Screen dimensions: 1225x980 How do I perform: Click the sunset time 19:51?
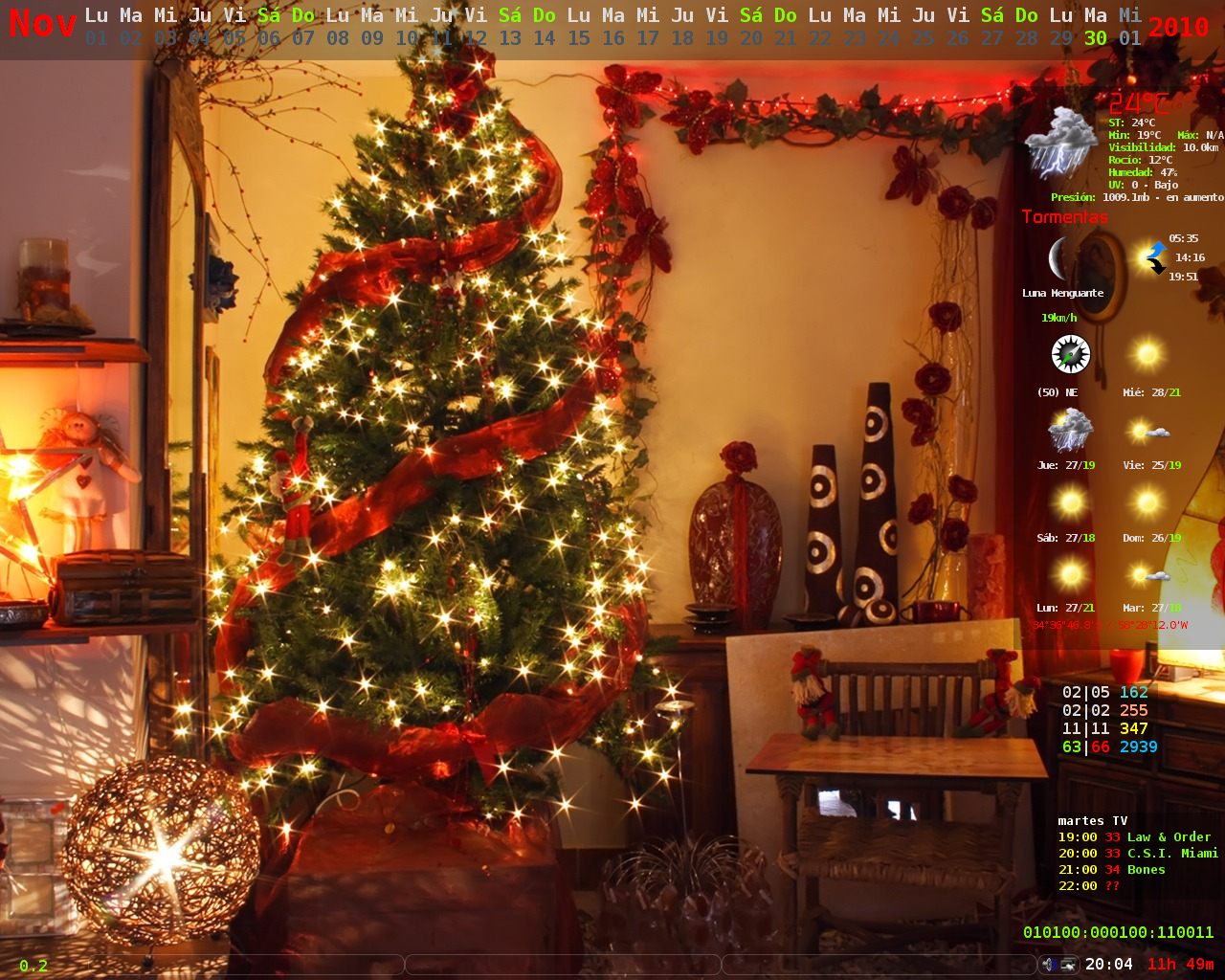pos(1183,277)
